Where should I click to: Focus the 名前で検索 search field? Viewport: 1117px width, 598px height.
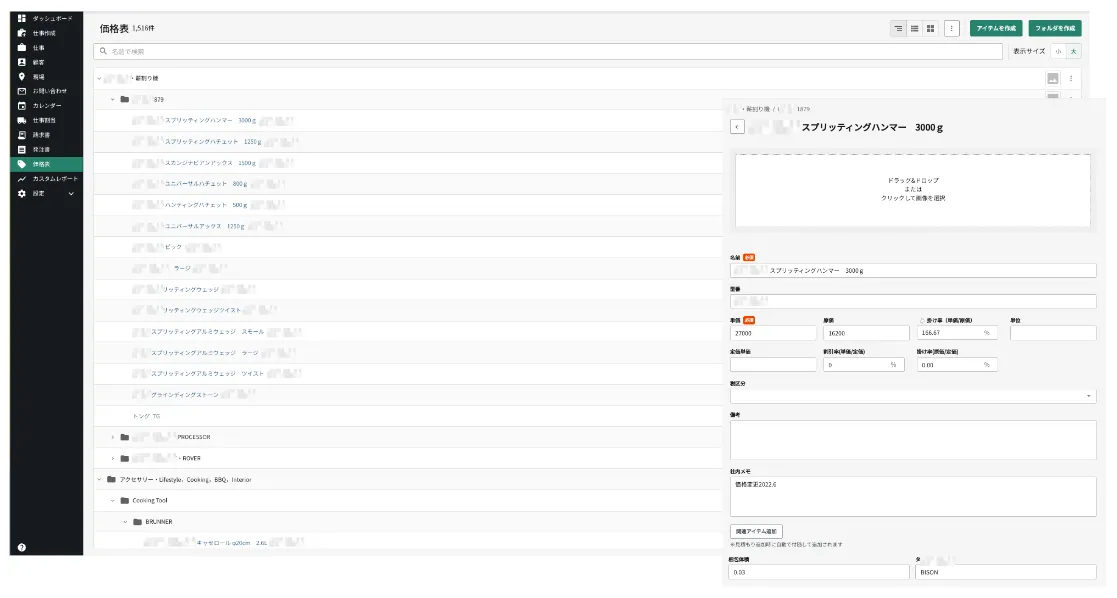coord(548,51)
